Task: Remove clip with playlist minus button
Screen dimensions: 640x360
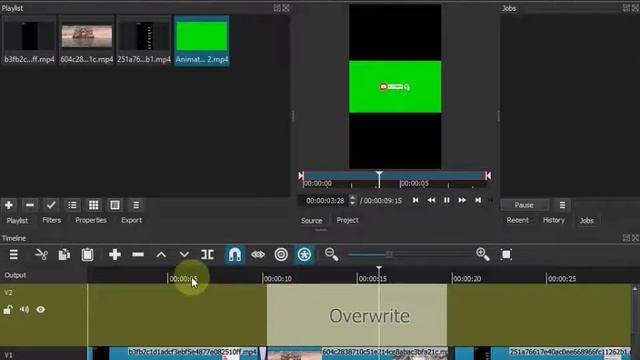Action: [30, 205]
